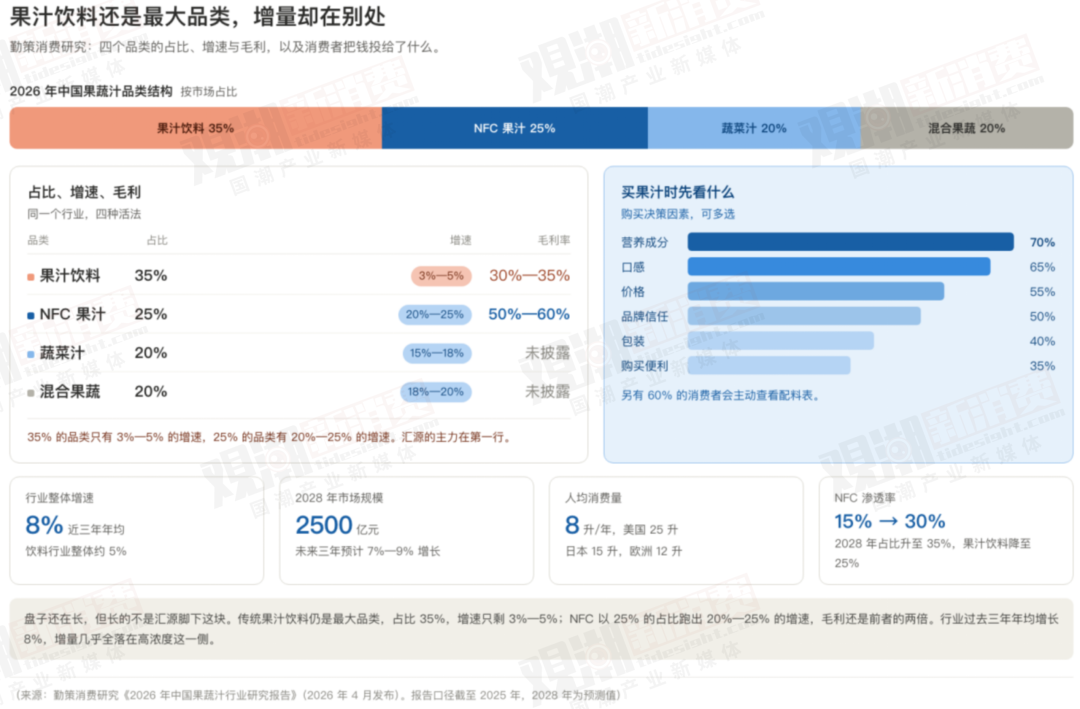Viewport: 1080px width, 709px height.
Task: Click the 果汁饮料 35% bar segment
Action: point(196,128)
